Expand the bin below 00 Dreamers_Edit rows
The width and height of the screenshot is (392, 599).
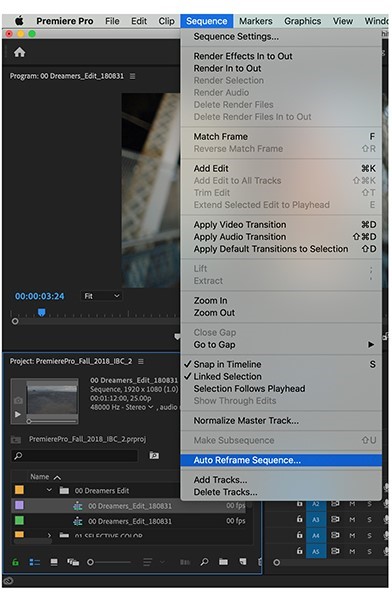click(x=49, y=536)
